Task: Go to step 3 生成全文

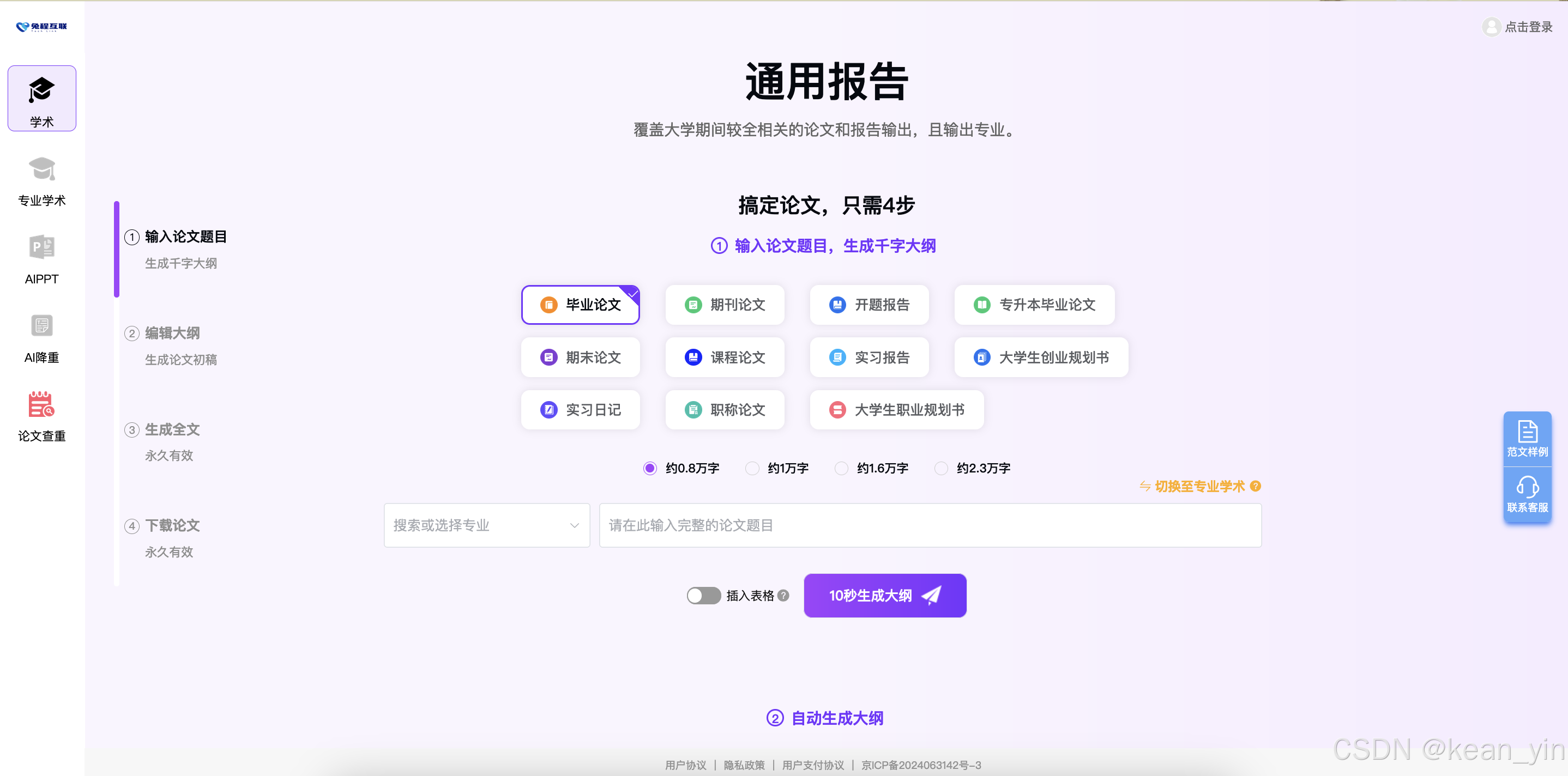Action: click(172, 430)
